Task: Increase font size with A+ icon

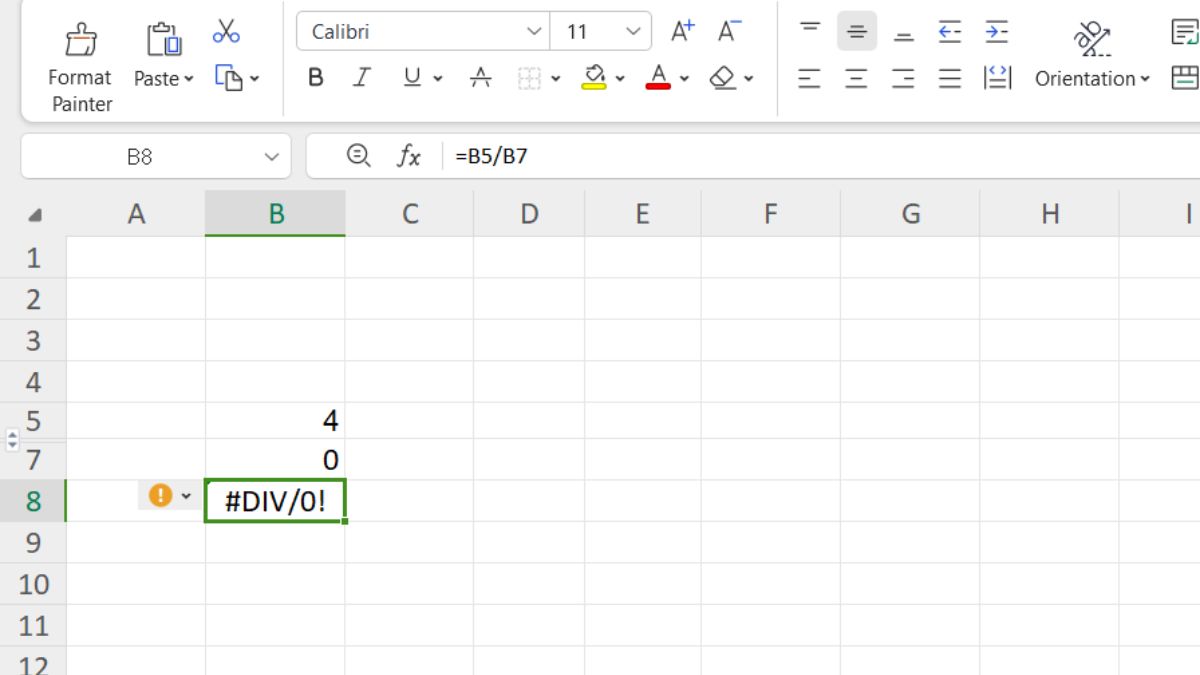Action: click(682, 32)
